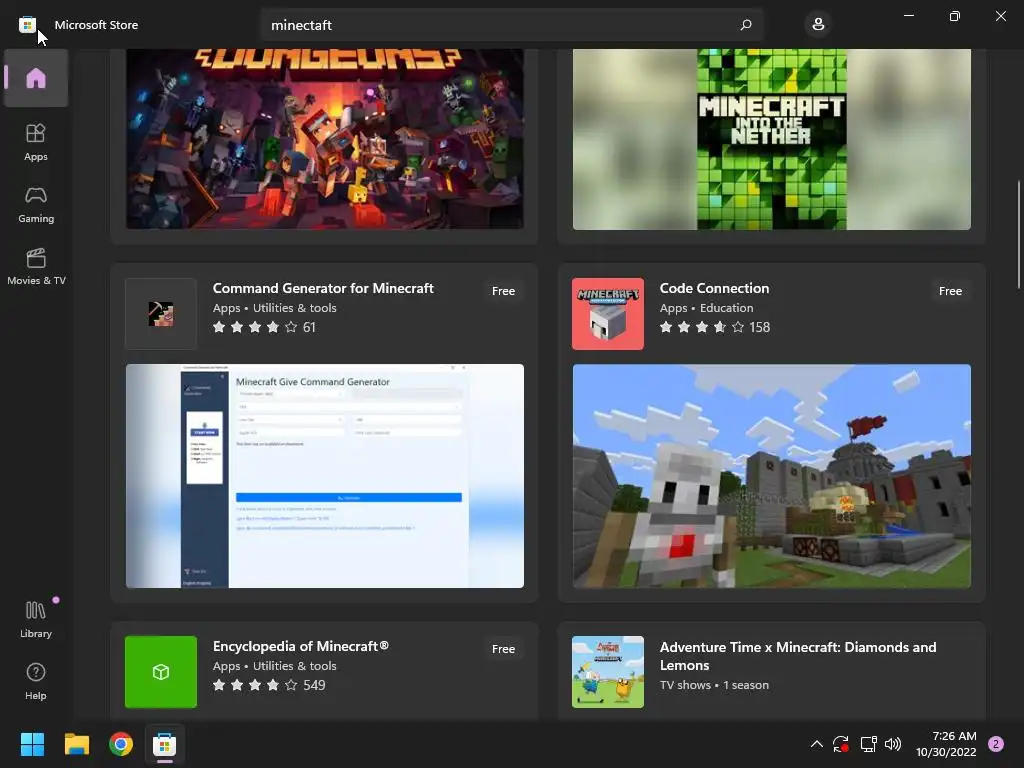Click Free button for Encyclopedia of Minecraft
1024x768 pixels.
pos(504,649)
